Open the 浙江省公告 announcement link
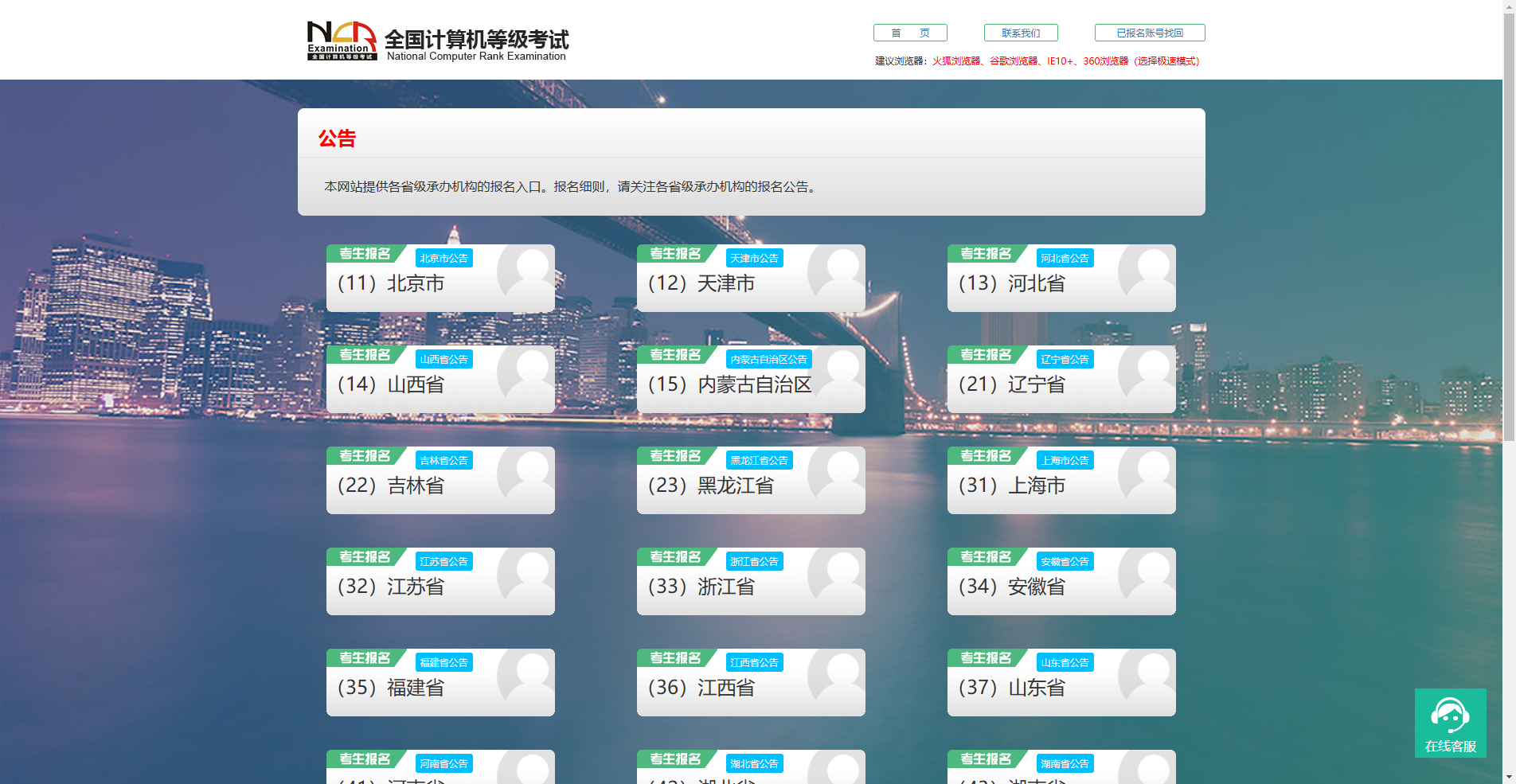Screen dimensions: 1516x784 point(754,561)
